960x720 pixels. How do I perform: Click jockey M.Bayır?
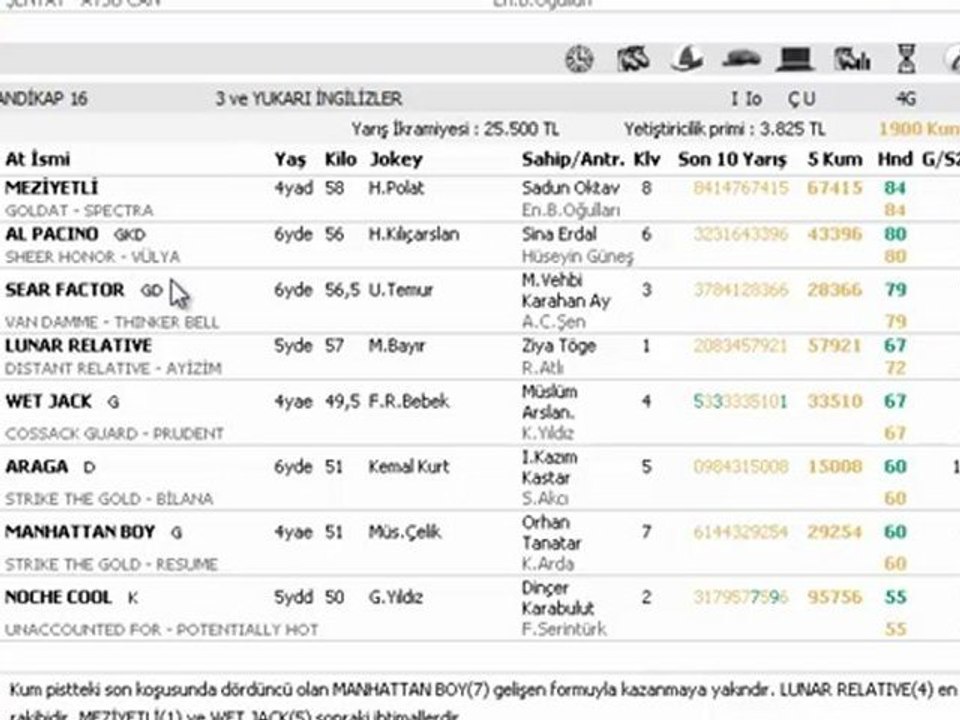(397, 346)
